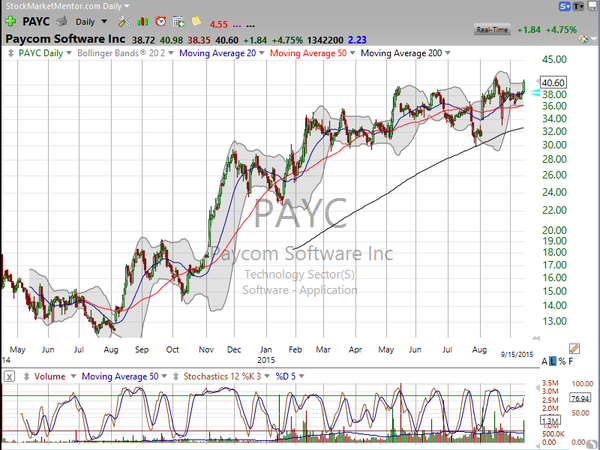Screen dimensions: 600x450
Task: Click the small arrow beside 3.5M scale
Action: (537, 388)
